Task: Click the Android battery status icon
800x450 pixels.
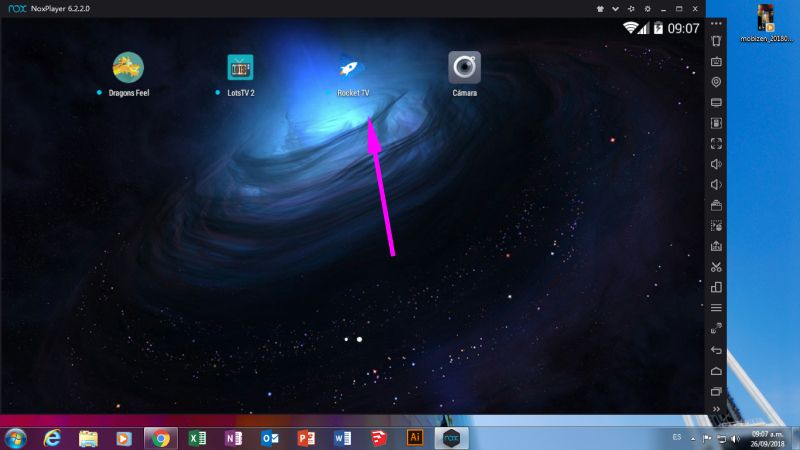Action: pyautogui.click(x=658, y=28)
